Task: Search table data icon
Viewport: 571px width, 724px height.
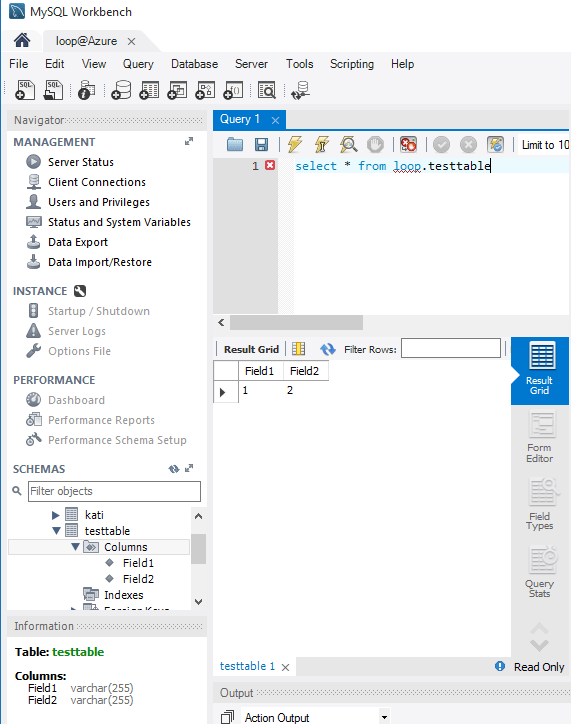Action: tap(266, 90)
